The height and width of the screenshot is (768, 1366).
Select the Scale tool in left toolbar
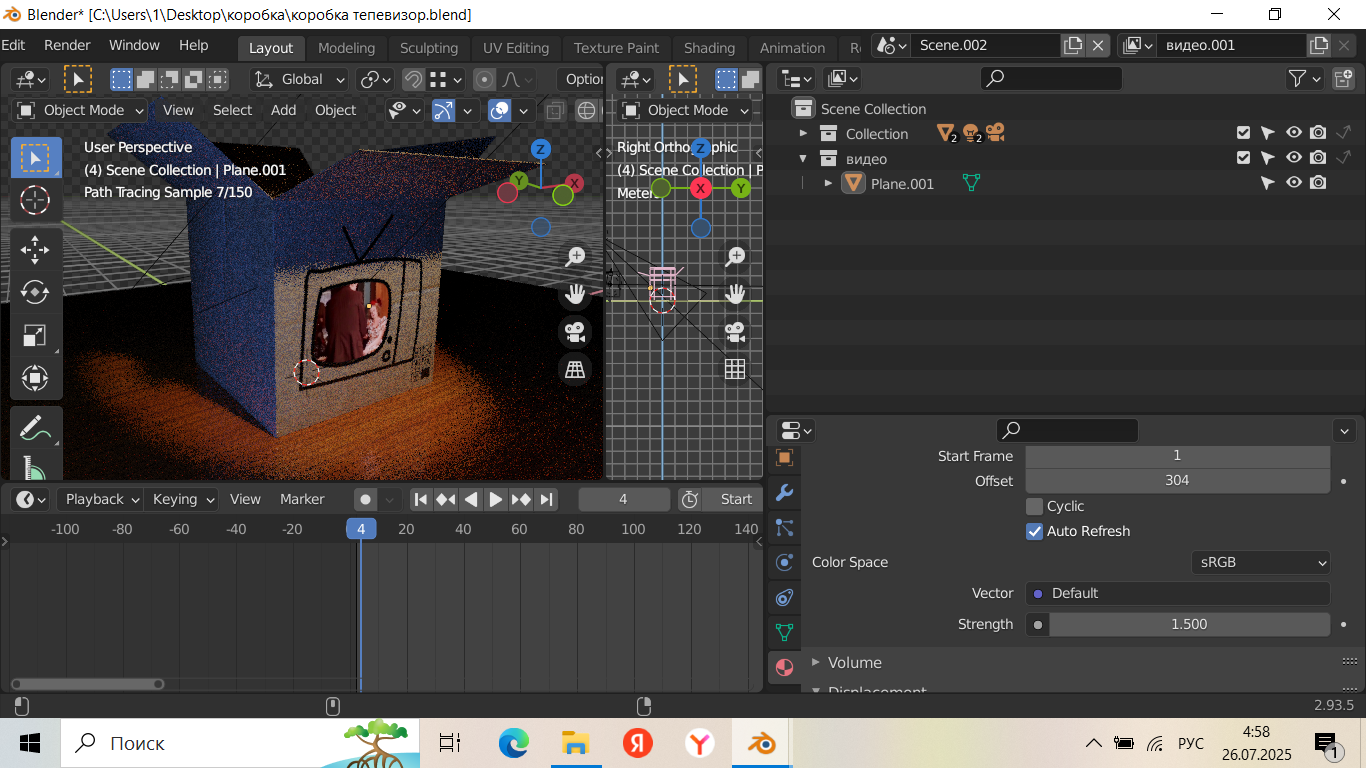pyautogui.click(x=35, y=335)
